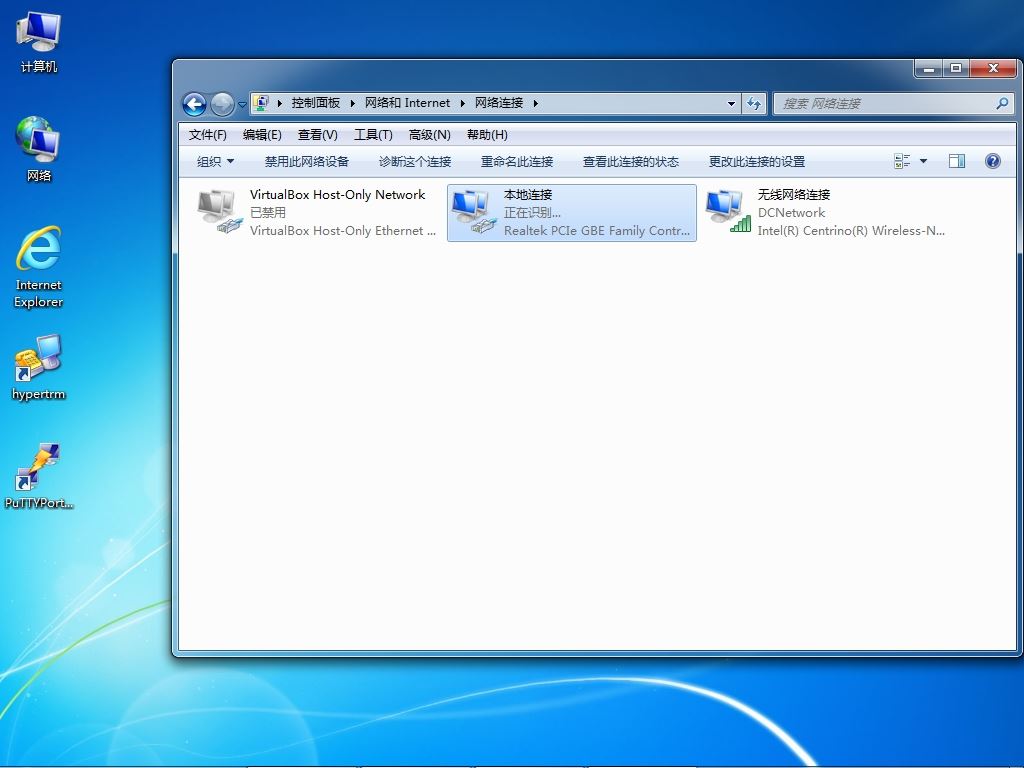
Task: Open the 组织 dropdown
Action: (216, 161)
